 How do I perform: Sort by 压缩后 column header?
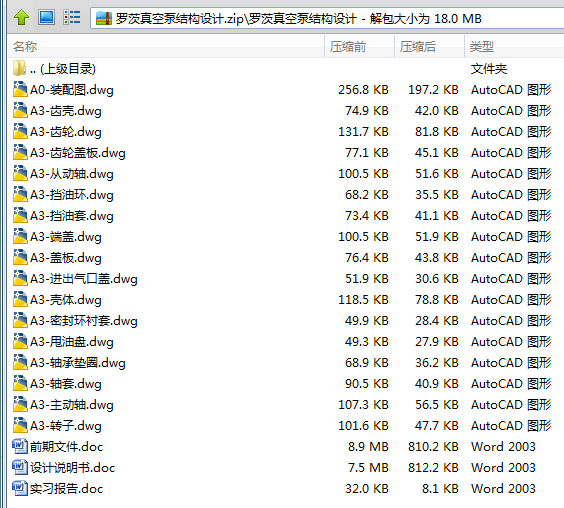click(429, 46)
